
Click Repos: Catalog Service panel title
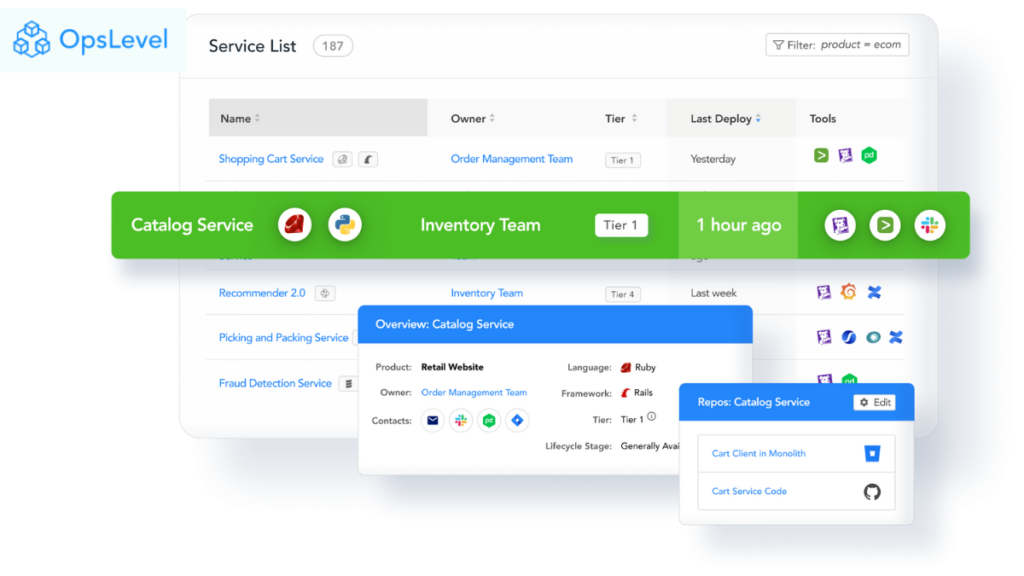pos(753,402)
